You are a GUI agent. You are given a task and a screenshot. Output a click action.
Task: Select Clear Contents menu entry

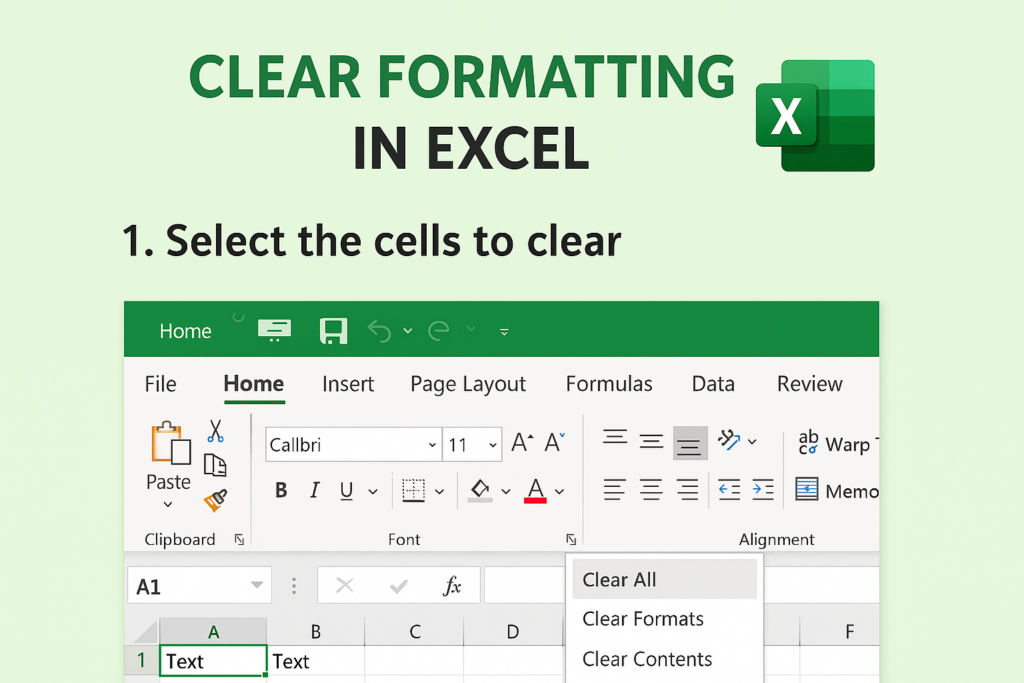pyautogui.click(x=647, y=659)
